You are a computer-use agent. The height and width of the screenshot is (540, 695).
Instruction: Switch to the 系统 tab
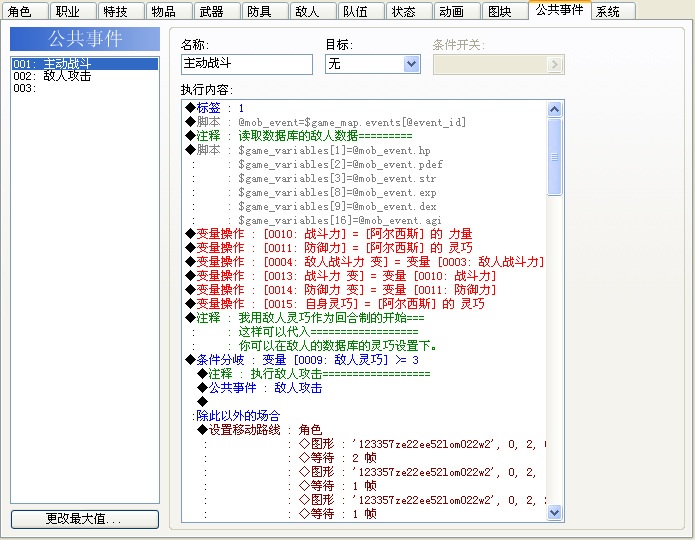613,11
